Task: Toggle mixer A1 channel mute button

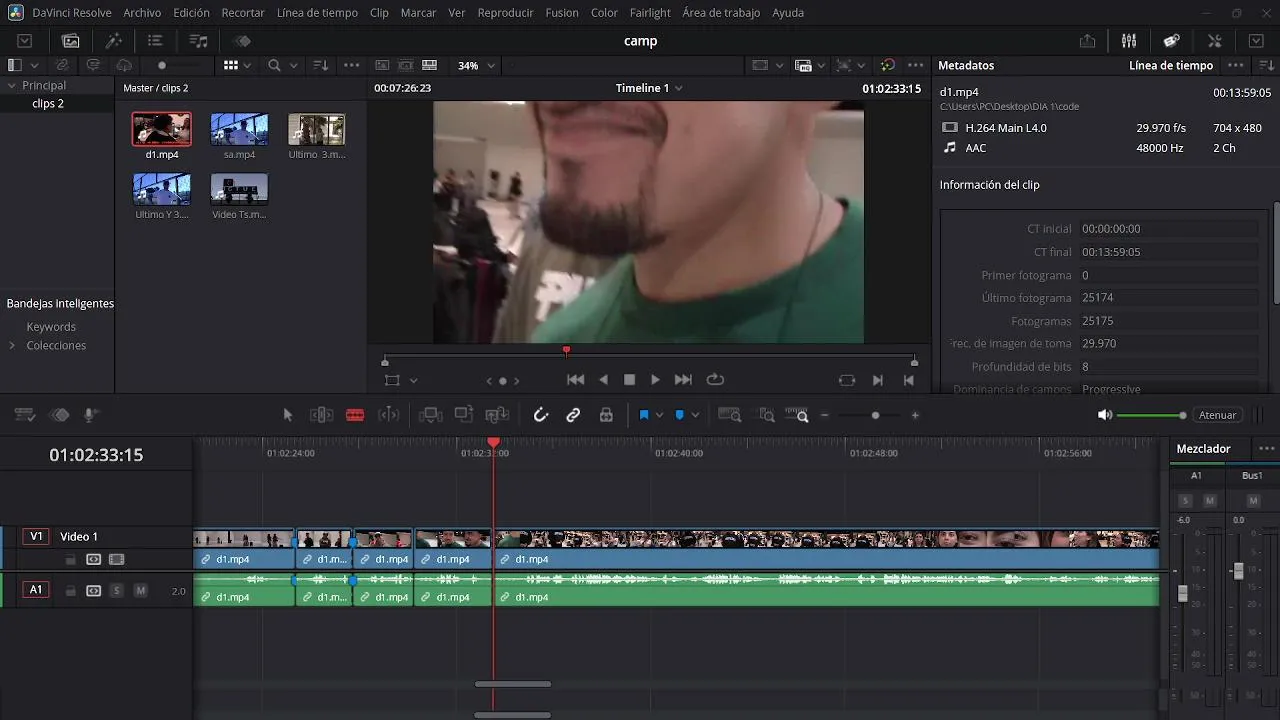Action: [x=1209, y=500]
